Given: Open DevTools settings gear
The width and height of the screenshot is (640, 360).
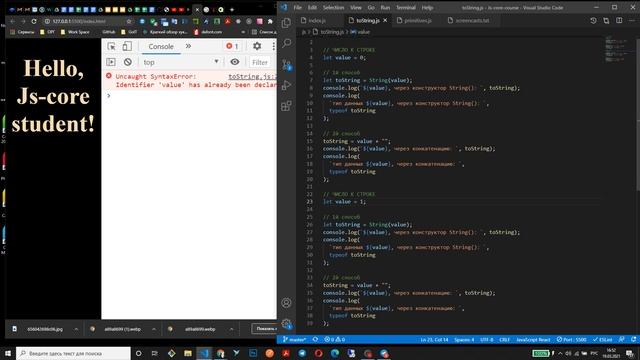Looking at the screenshot, I should 257,46.
